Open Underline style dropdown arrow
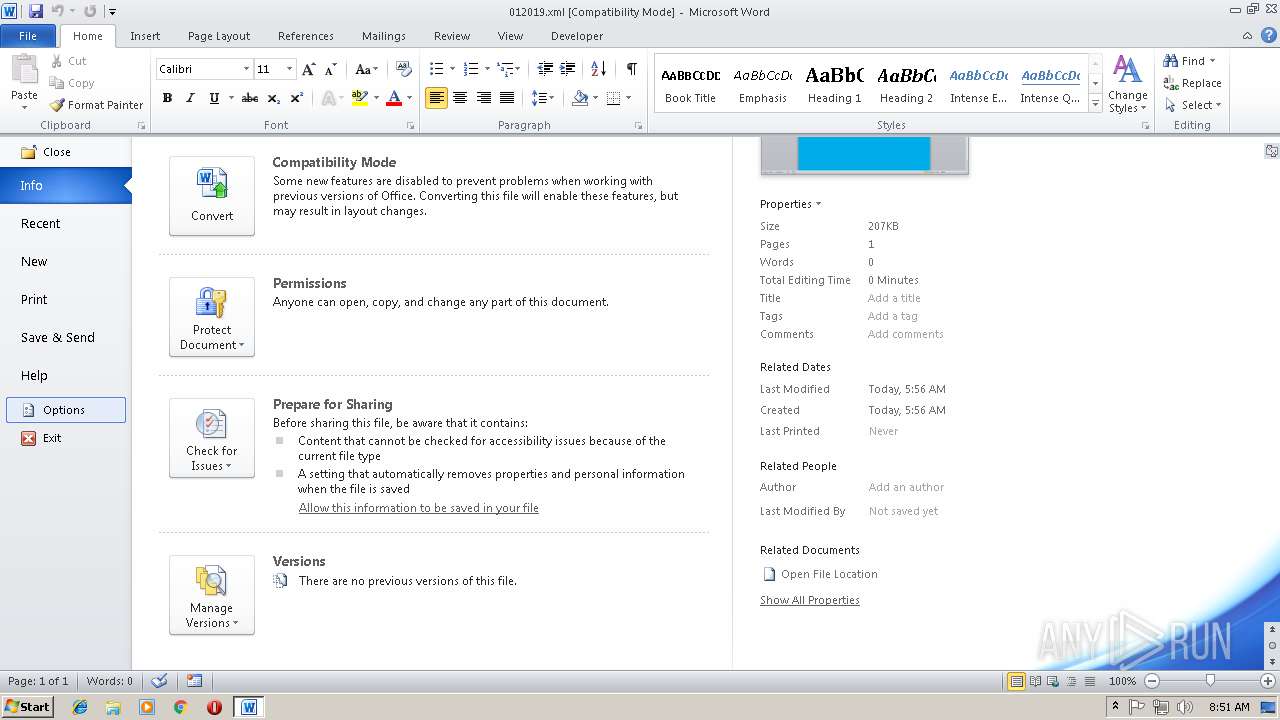This screenshot has width=1280, height=720. [x=231, y=98]
